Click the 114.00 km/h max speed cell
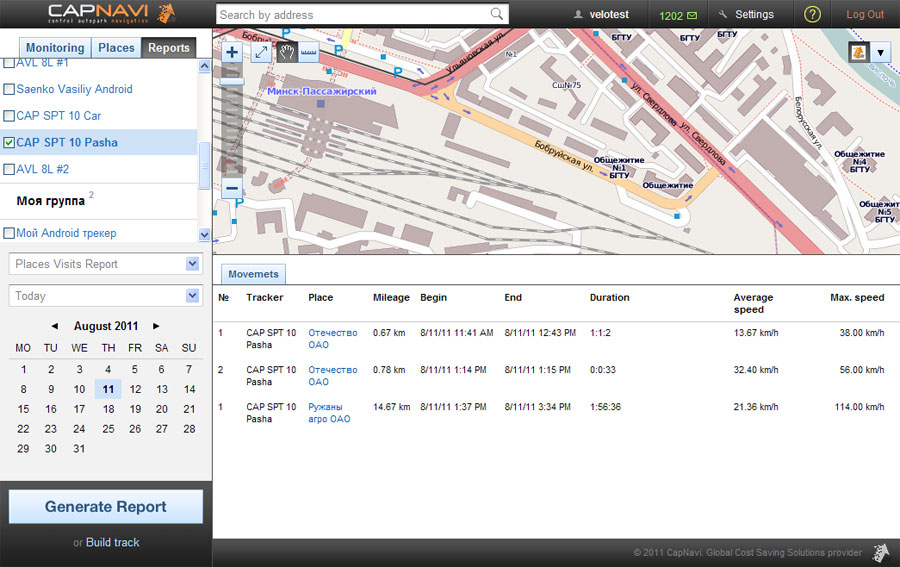 [859, 407]
